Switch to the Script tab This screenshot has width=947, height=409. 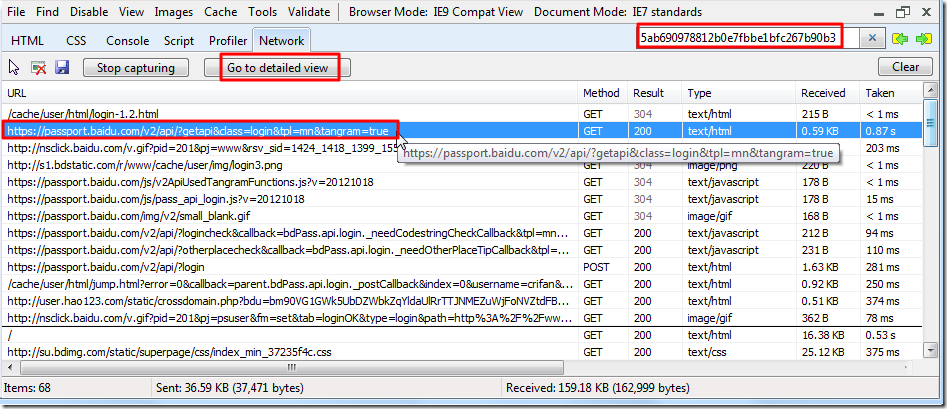(x=179, y=40)
